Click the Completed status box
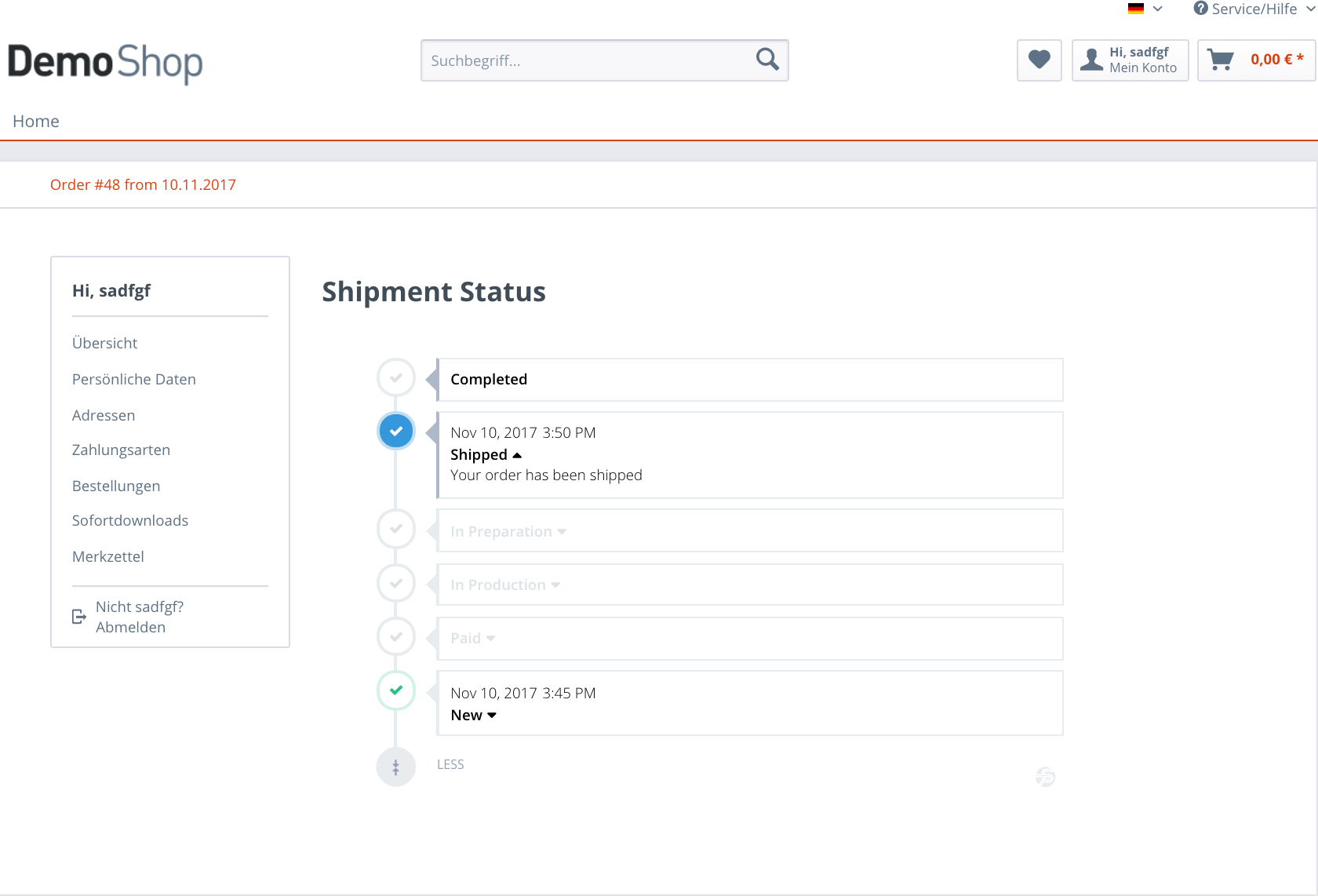Screen dimensions: 1318x896 (750, 380)
